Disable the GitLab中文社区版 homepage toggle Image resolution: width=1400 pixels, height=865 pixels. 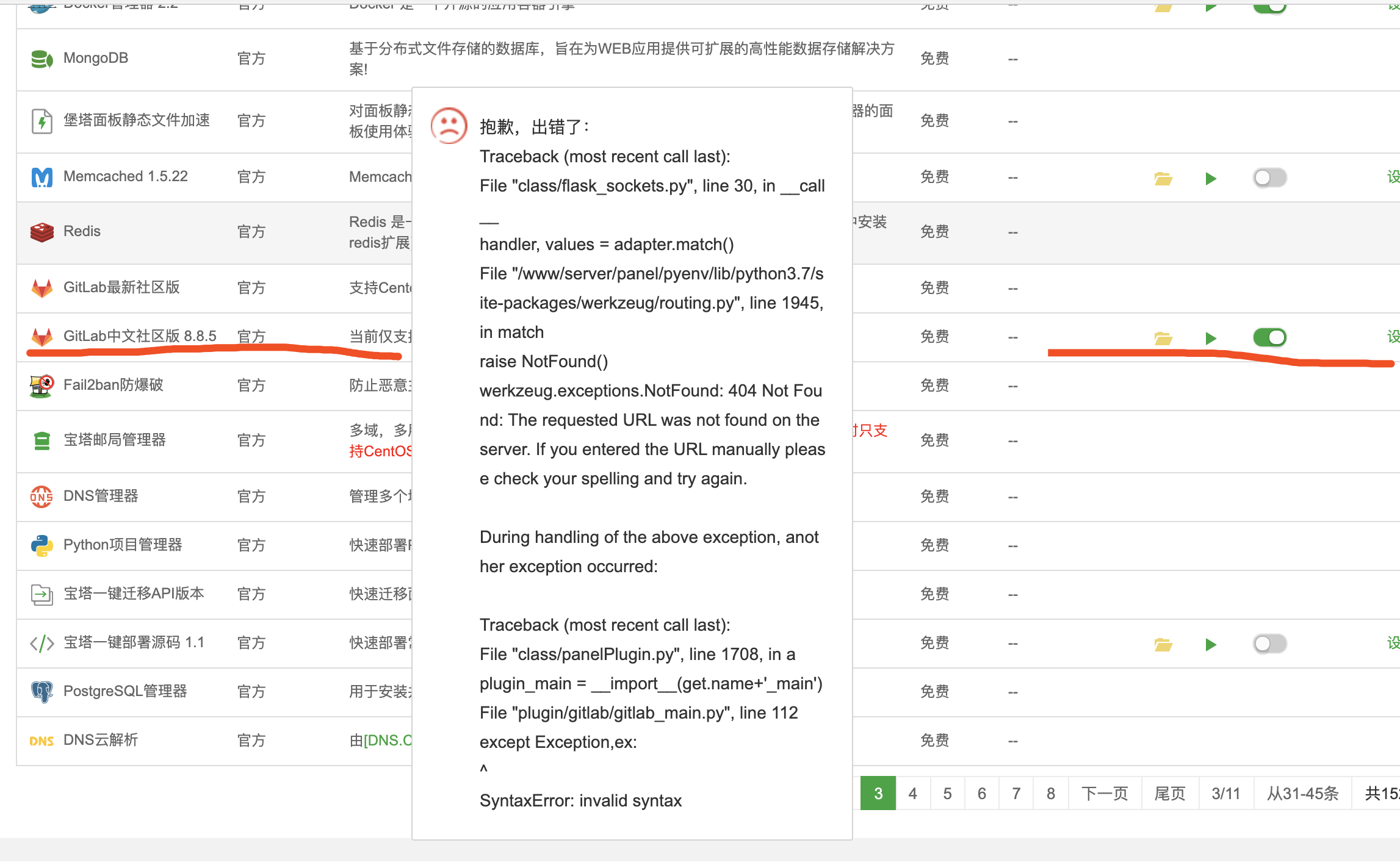pyautogui.click(x=1269, y=337)
